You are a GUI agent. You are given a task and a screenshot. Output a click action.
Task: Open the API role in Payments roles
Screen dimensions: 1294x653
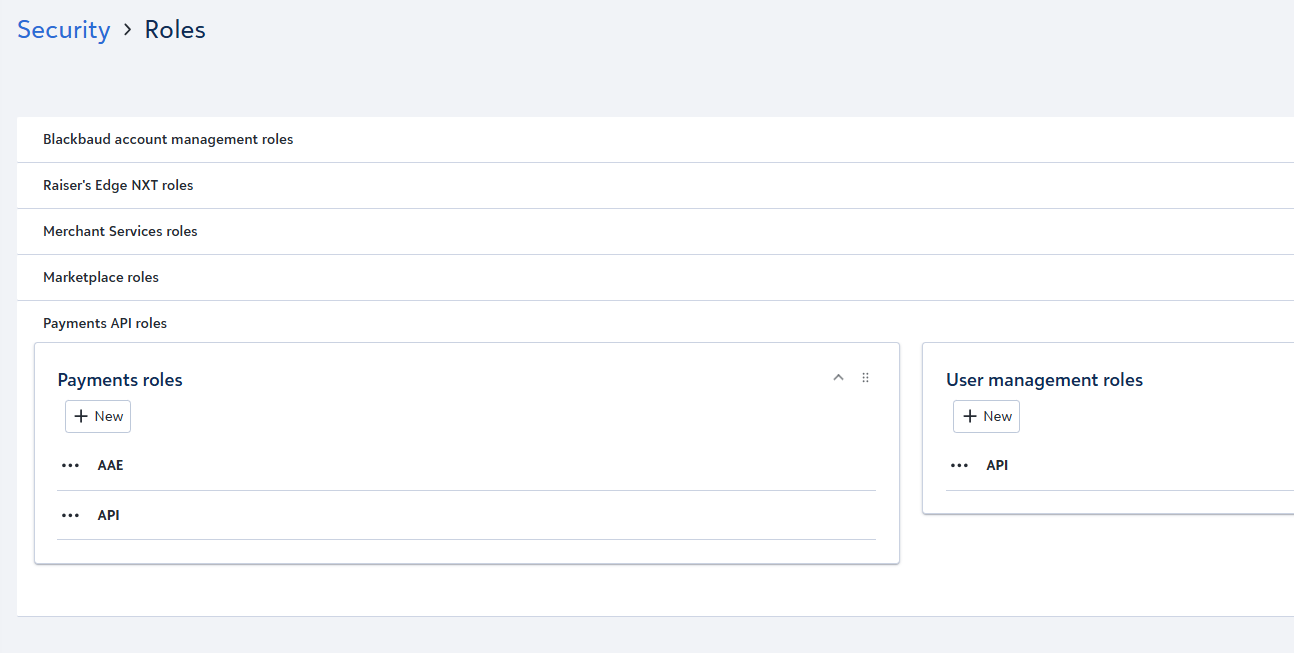(x=109, y=516)
